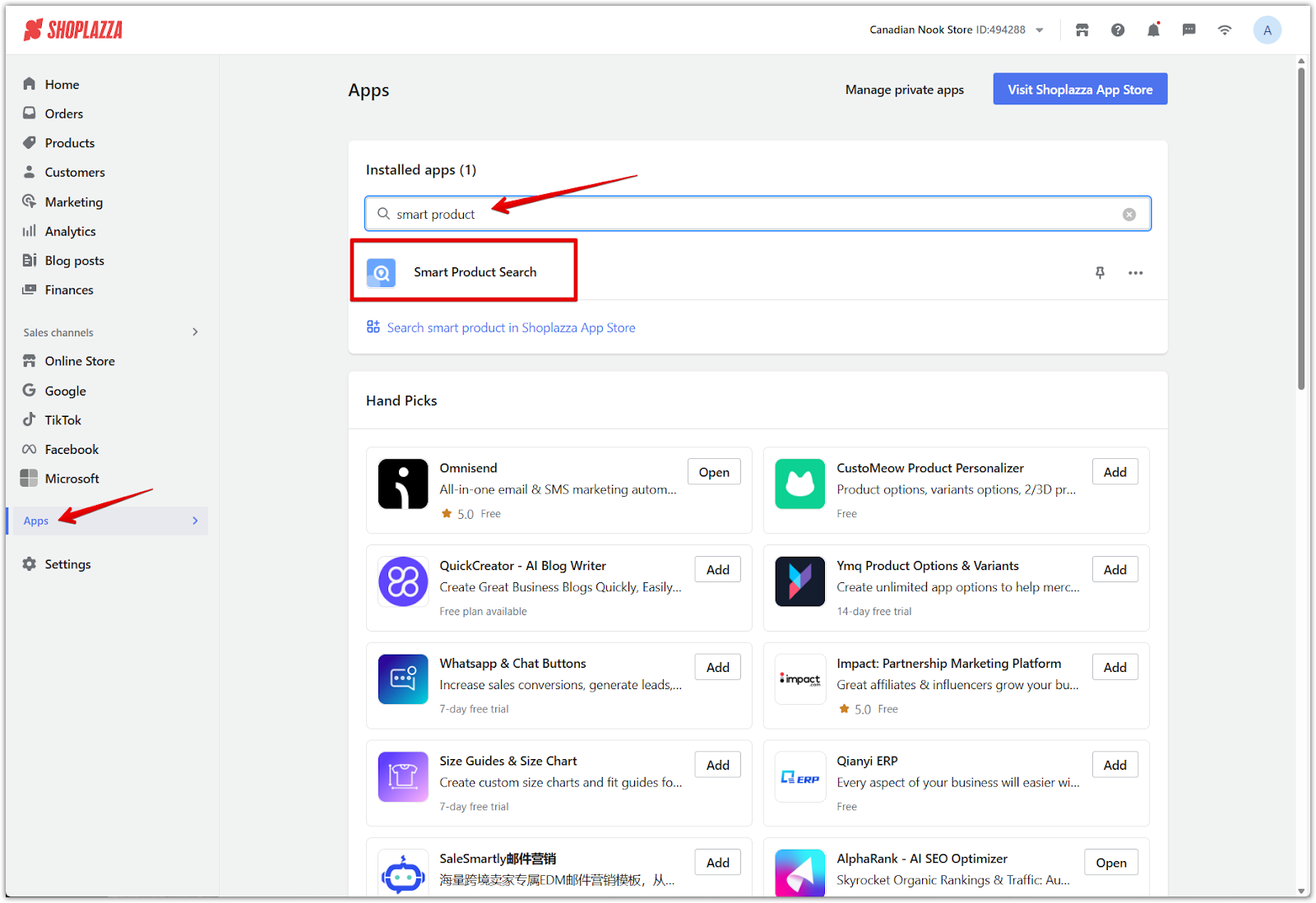Viewport: 1316px width, 903px height.
Task: Add the Qianyi ERP app
Action: [x=1115, y=765]
